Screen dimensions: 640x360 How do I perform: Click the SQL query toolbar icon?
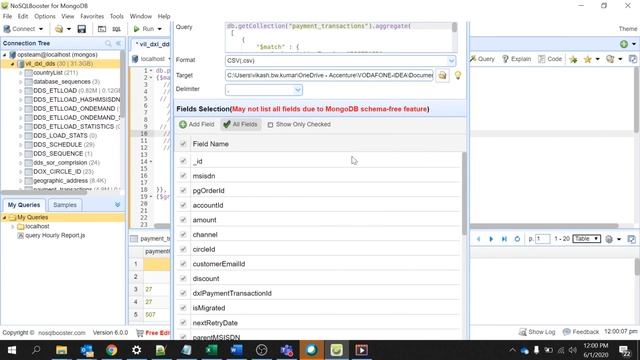(x=117, y=29)
